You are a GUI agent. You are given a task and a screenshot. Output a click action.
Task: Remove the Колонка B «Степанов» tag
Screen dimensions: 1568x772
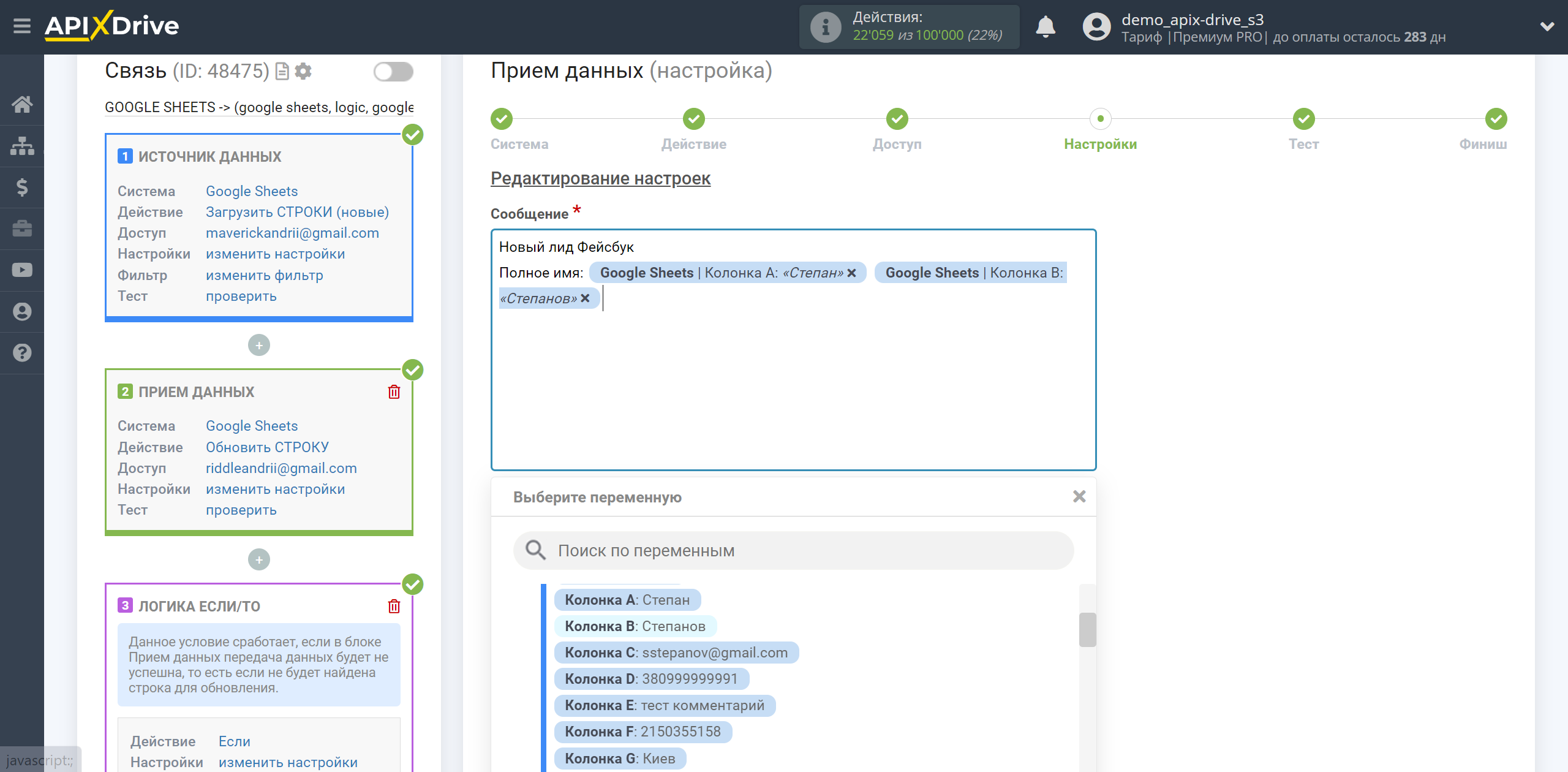pos(585,298)
